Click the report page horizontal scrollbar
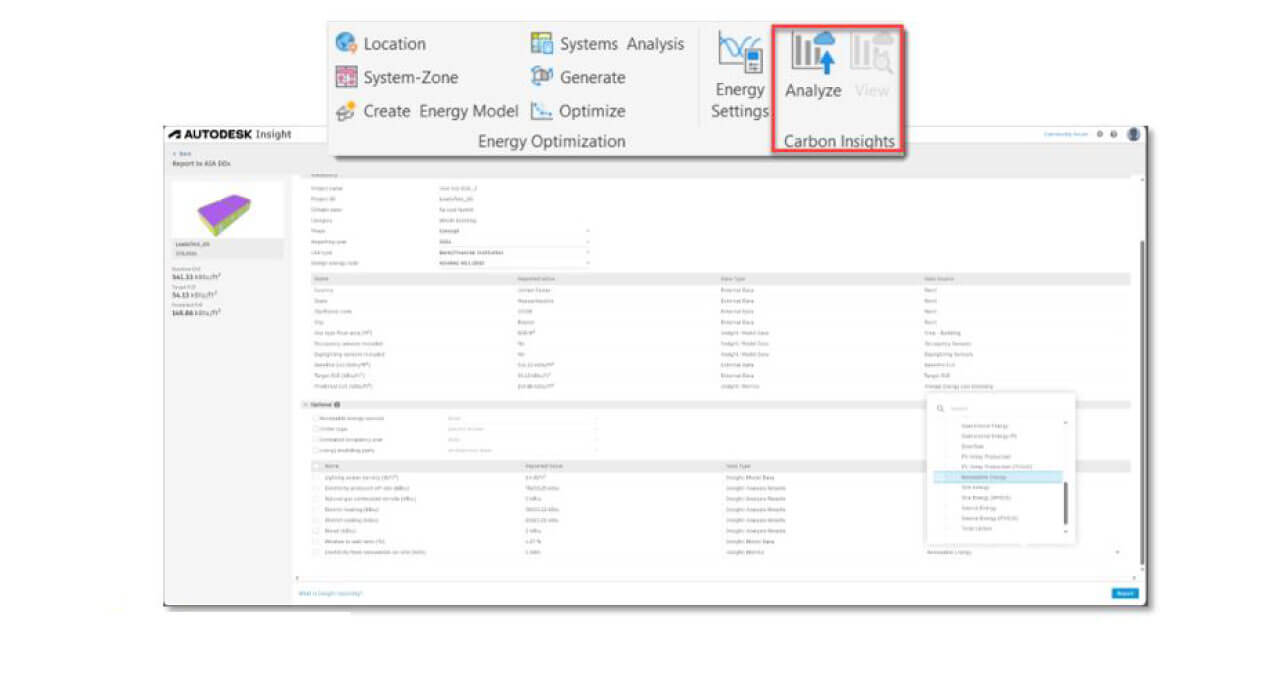The width and height of the screenshot is (1267, 685). tap(718, 578)
